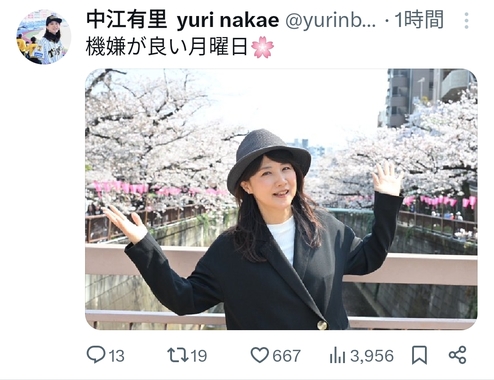Open the share icon options
This screenshot has height=380, width=494.
457,355
